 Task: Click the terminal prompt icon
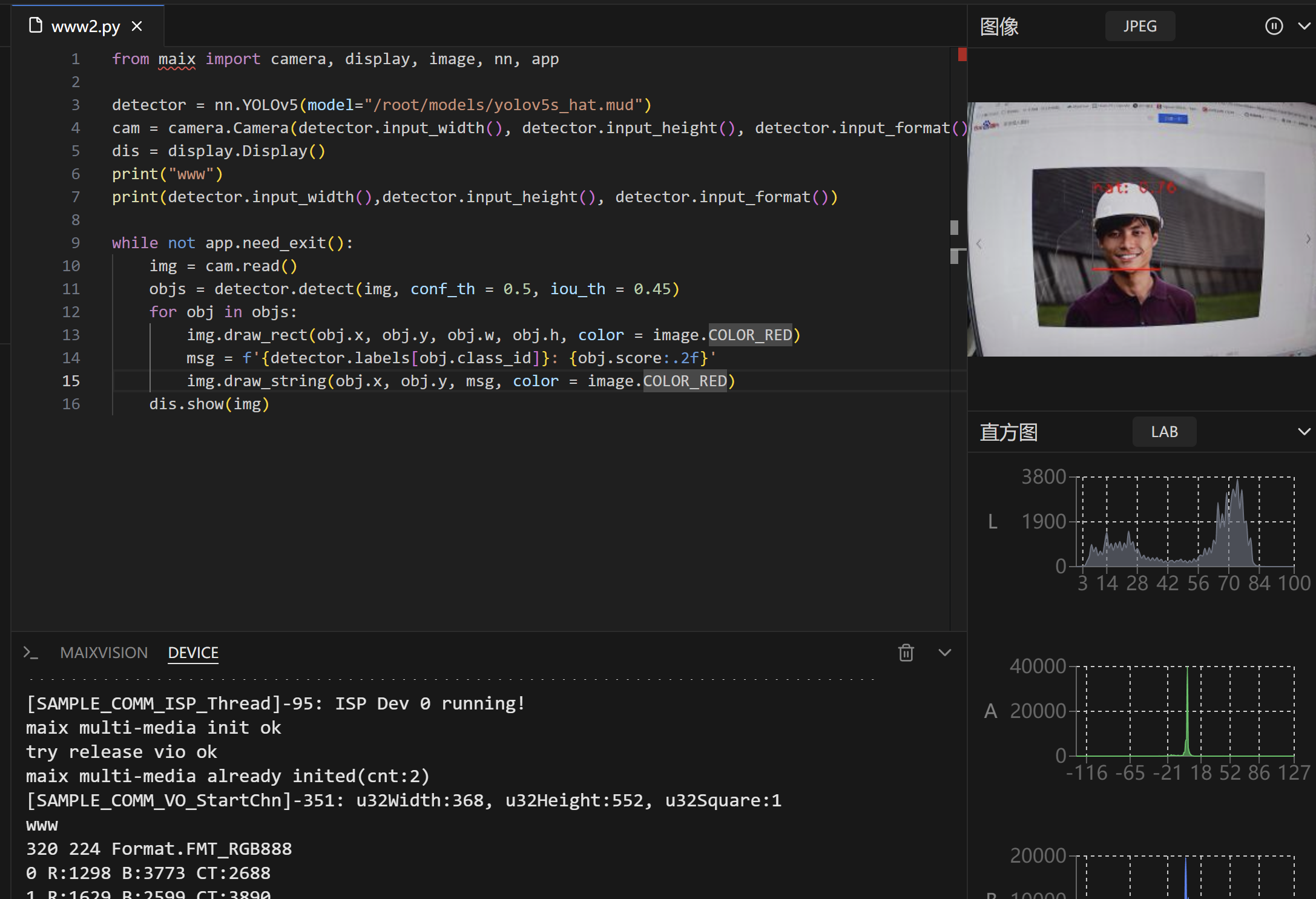pos(30,653)
